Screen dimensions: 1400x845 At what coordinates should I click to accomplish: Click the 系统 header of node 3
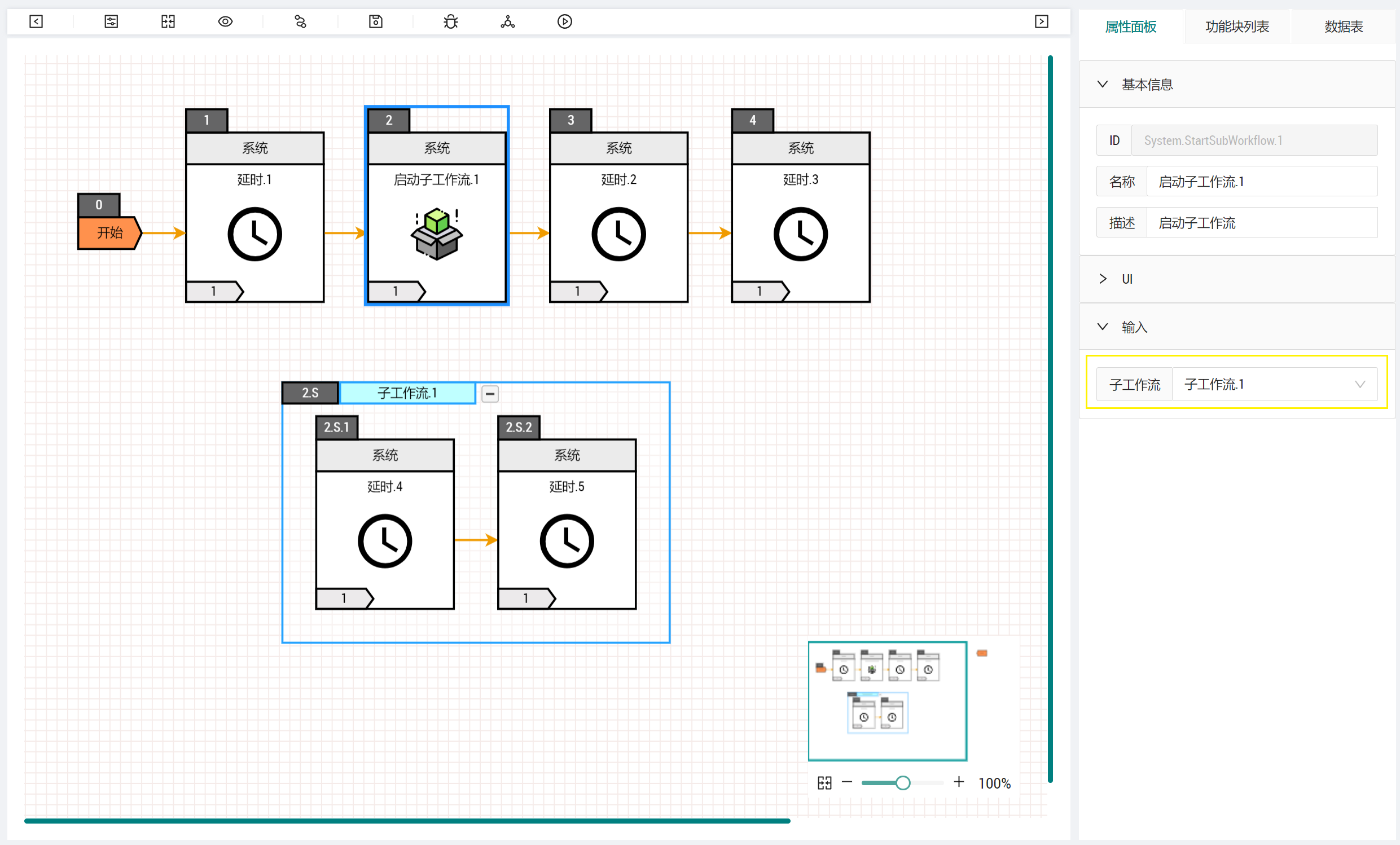point(619,148)
